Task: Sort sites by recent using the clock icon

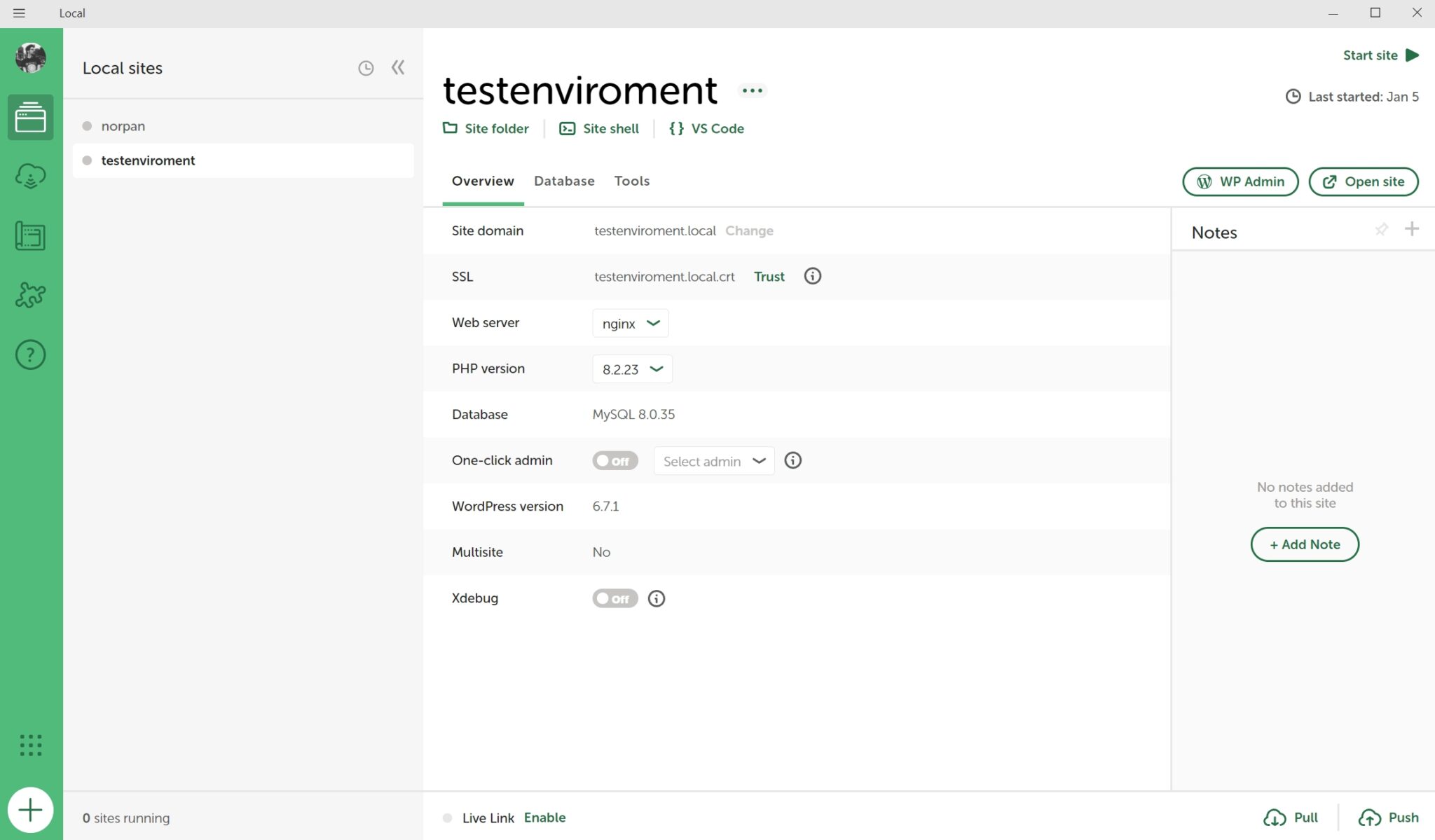Action: (x=366, y=68)
